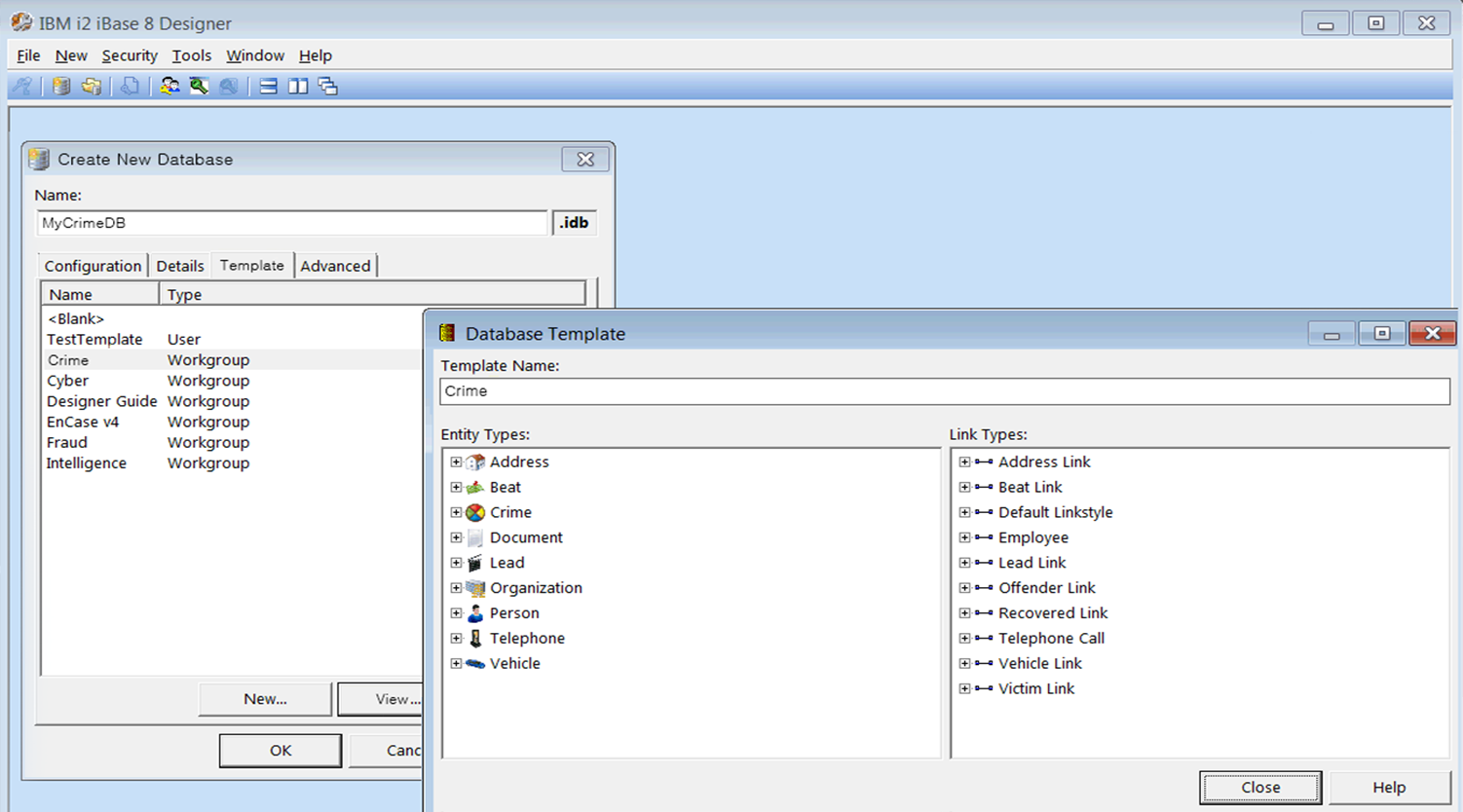Select the Fraud template row
Viewport: 1463px width, 812px height.
click(x=232, y=442)
